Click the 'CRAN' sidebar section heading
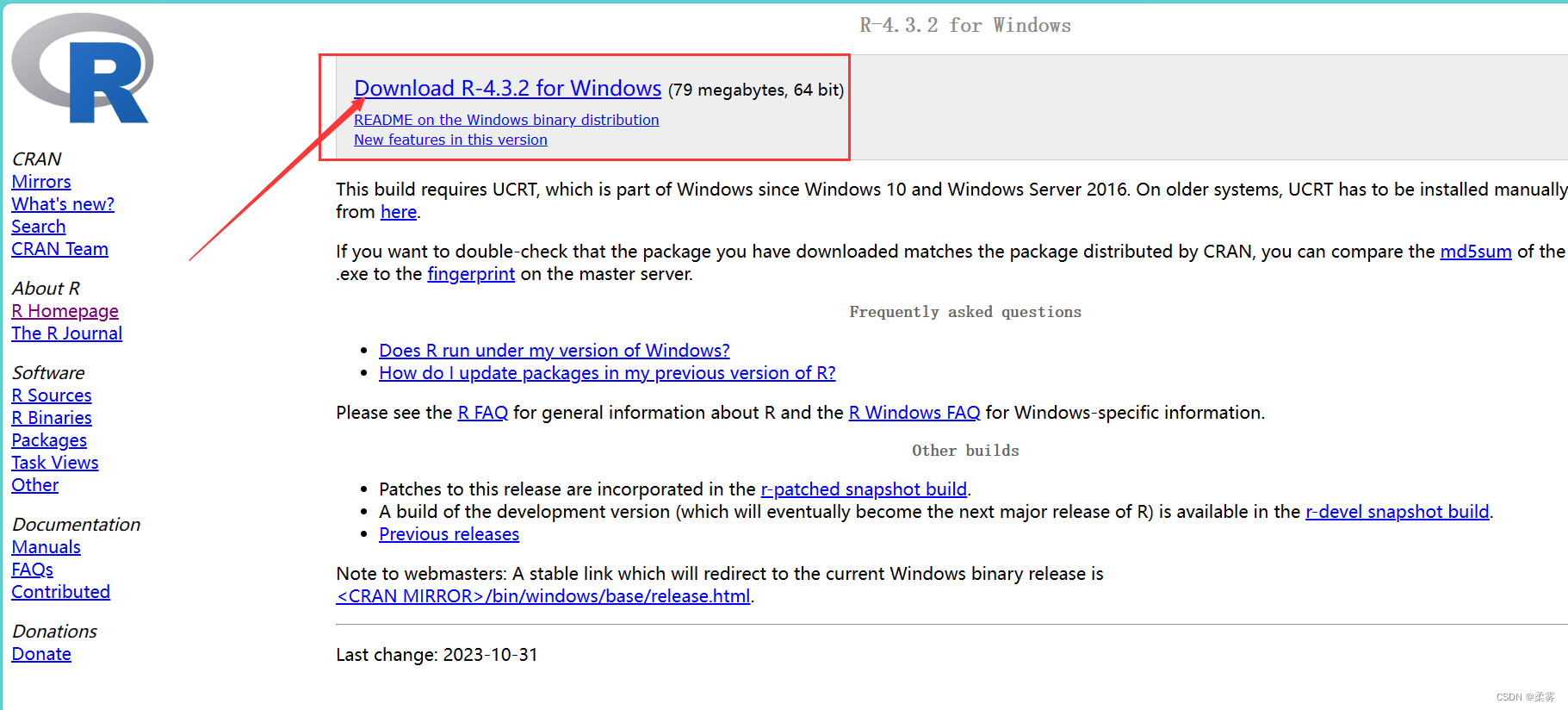Screen dimensions: 1568x710 tap(36, 159)
